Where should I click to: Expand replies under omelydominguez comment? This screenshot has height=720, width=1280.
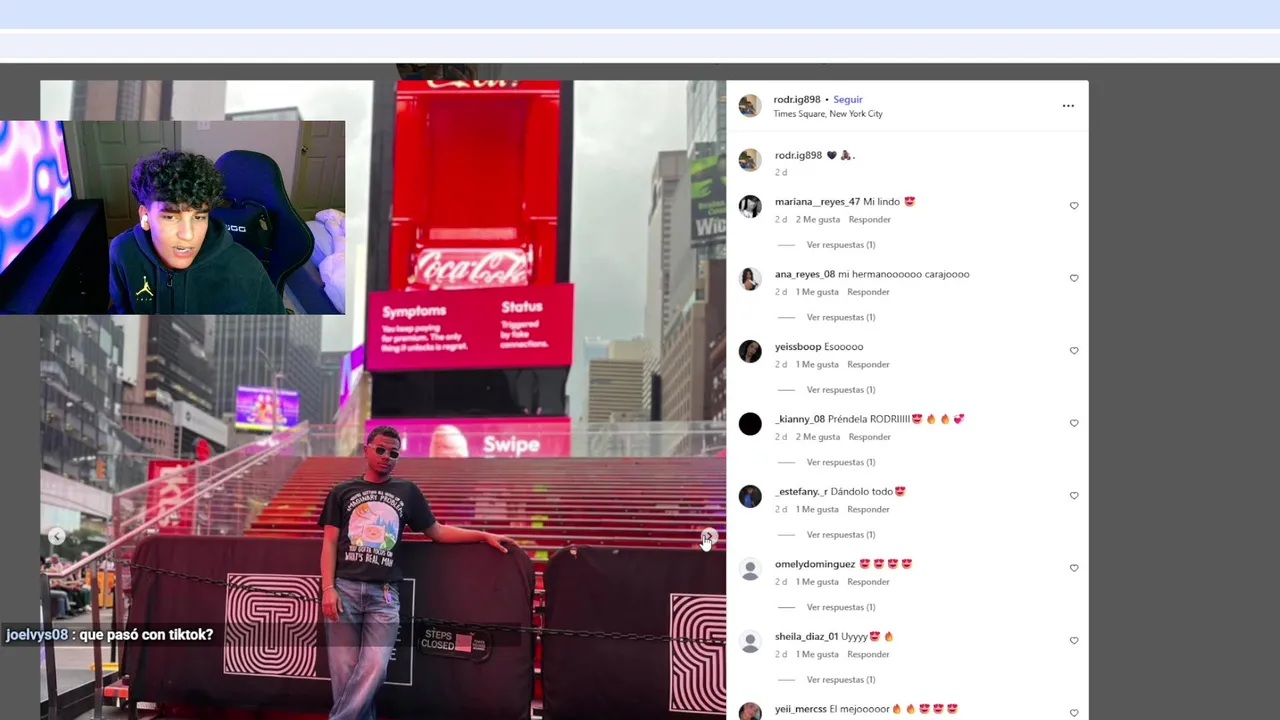(841, 607)
